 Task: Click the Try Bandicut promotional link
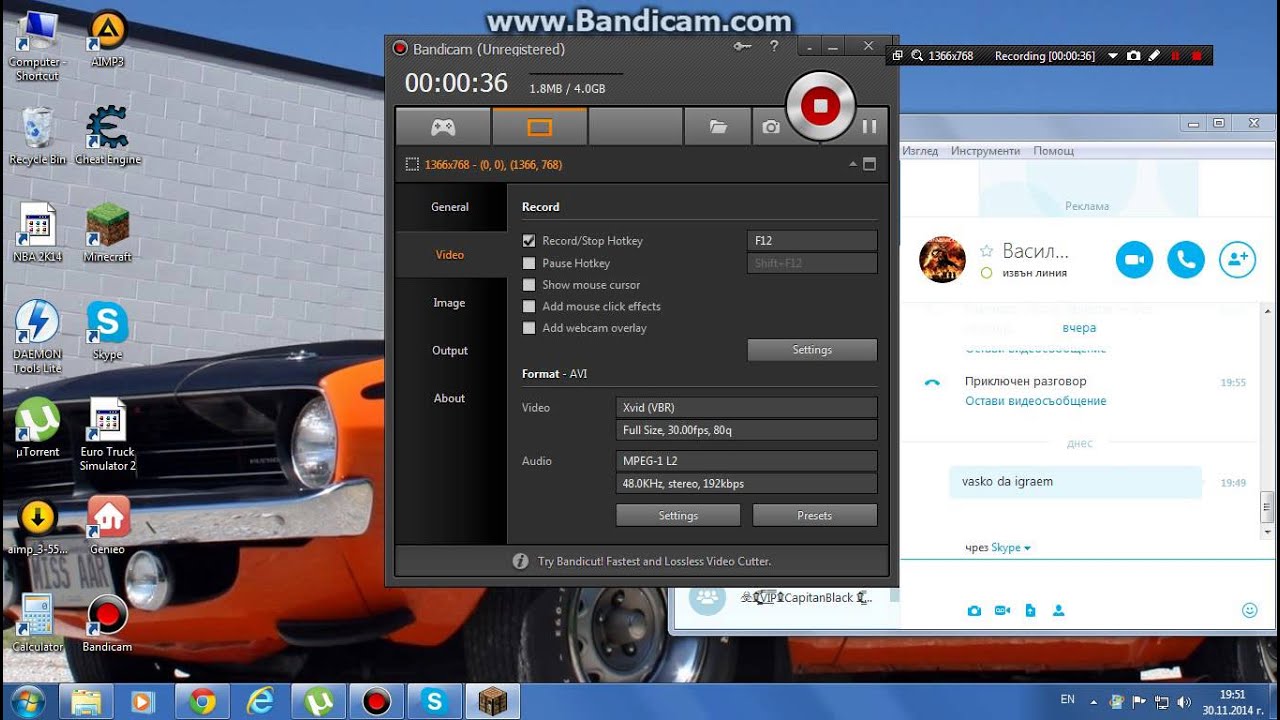coord(654,561)
